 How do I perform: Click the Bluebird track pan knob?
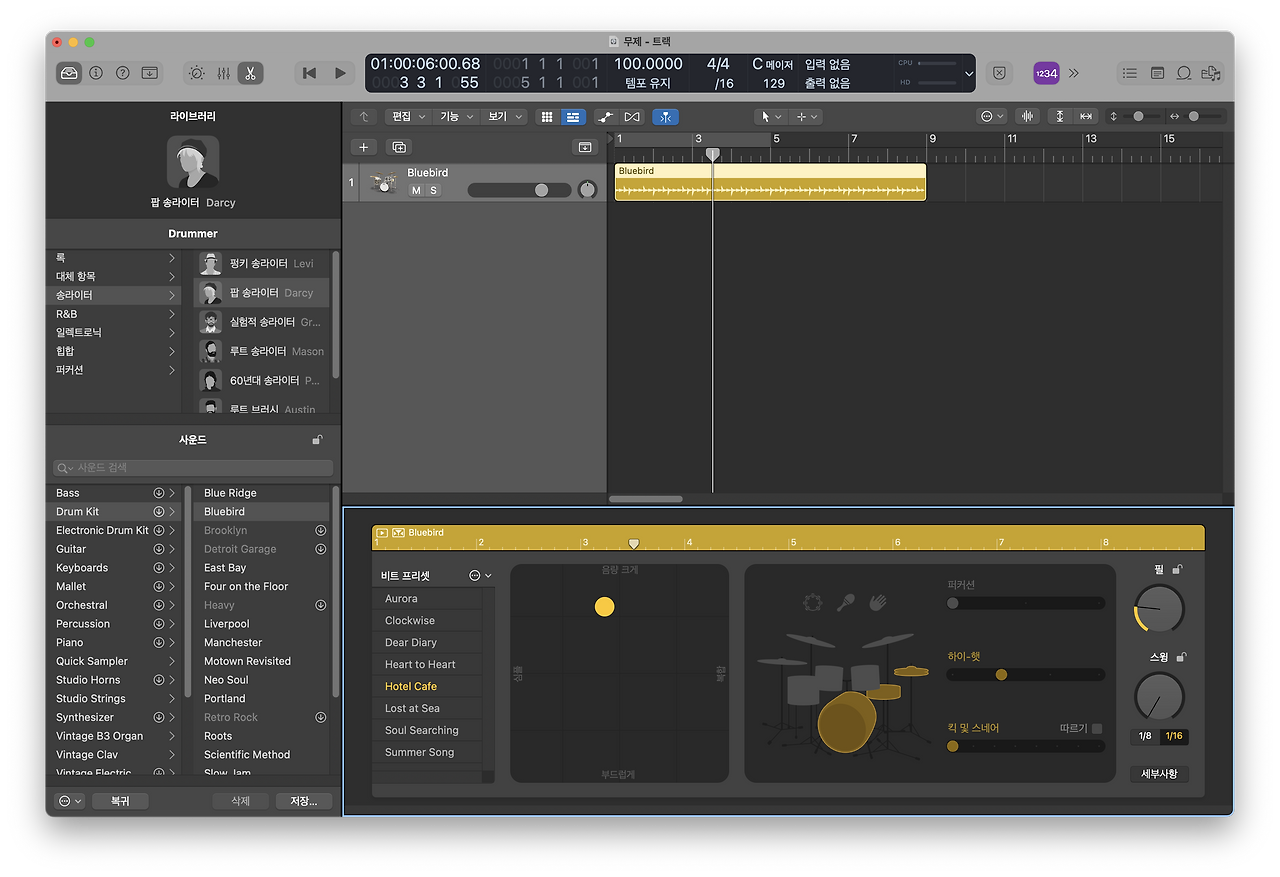587,189
